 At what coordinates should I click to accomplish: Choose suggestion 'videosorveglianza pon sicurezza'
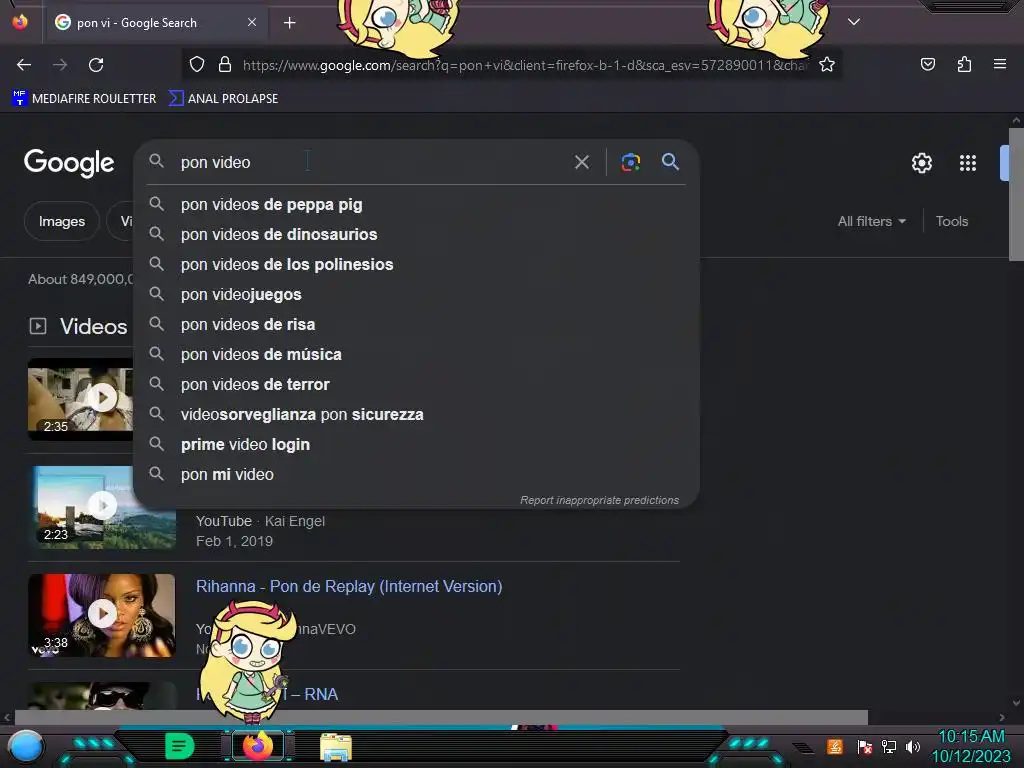click(416, 415)
